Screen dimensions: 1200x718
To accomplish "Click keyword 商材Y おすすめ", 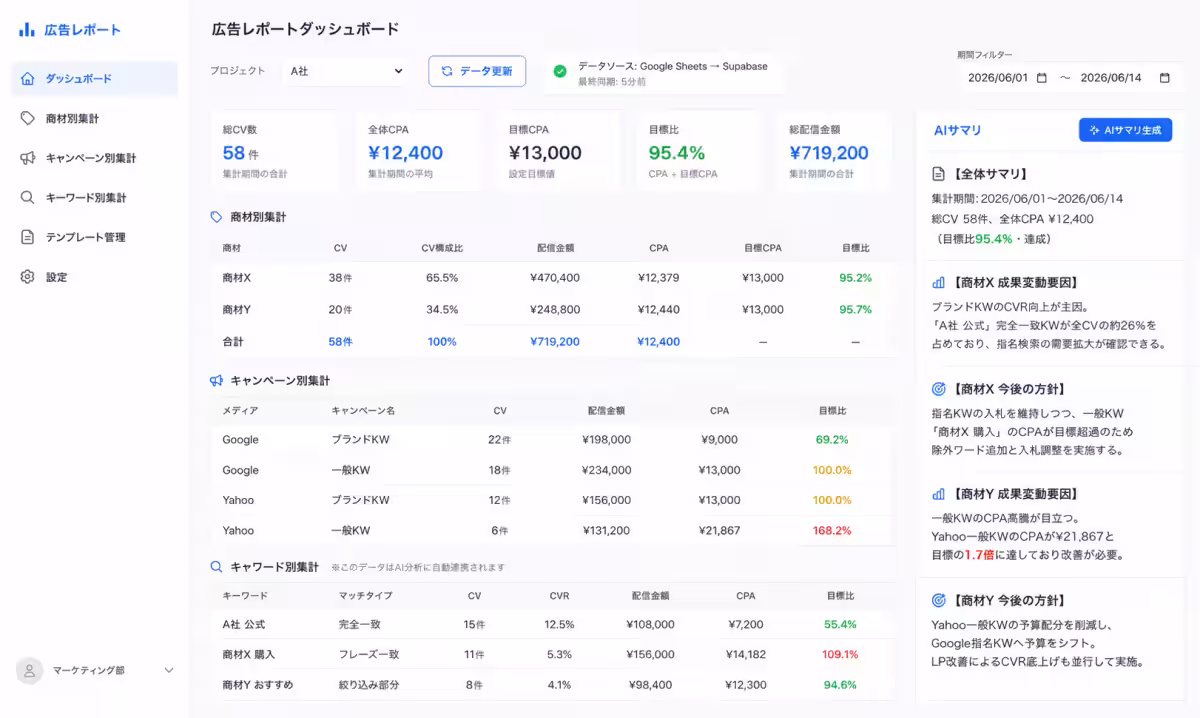I will coord(258,685).
